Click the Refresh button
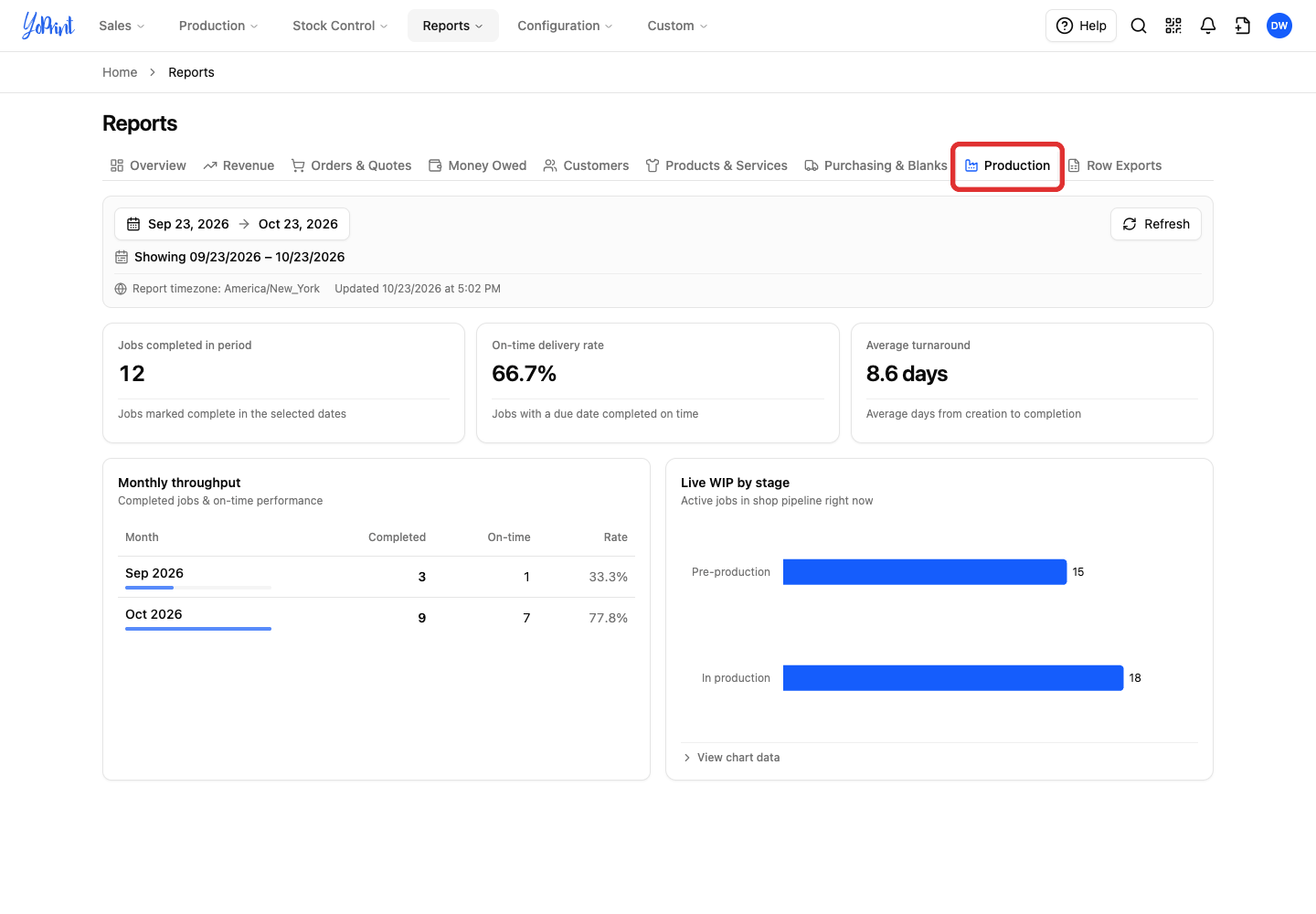 (x=1156, y=224)
